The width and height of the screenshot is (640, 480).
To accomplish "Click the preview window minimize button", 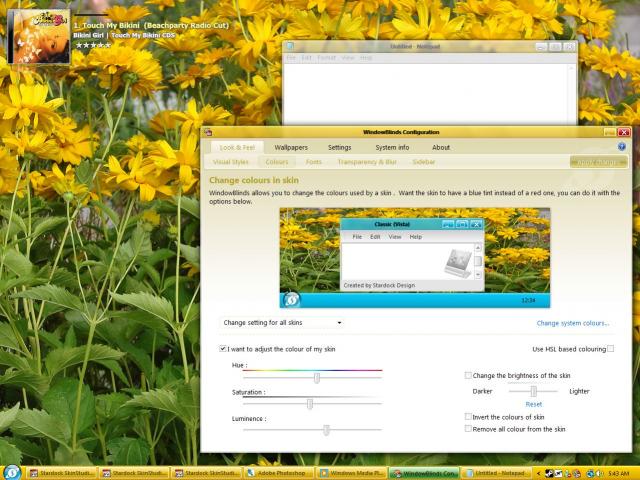I will [x=448, y=224].
